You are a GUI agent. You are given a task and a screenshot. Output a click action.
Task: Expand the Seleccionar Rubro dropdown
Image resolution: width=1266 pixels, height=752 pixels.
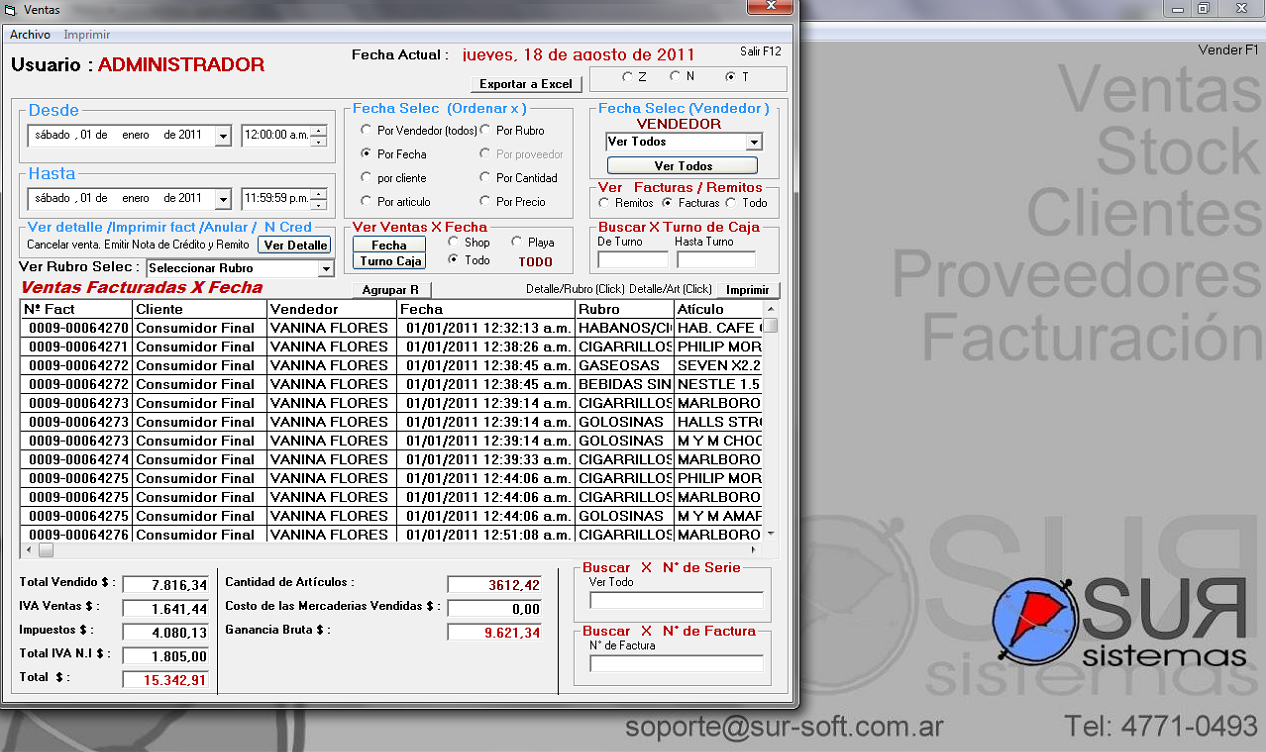click(325, 269)
